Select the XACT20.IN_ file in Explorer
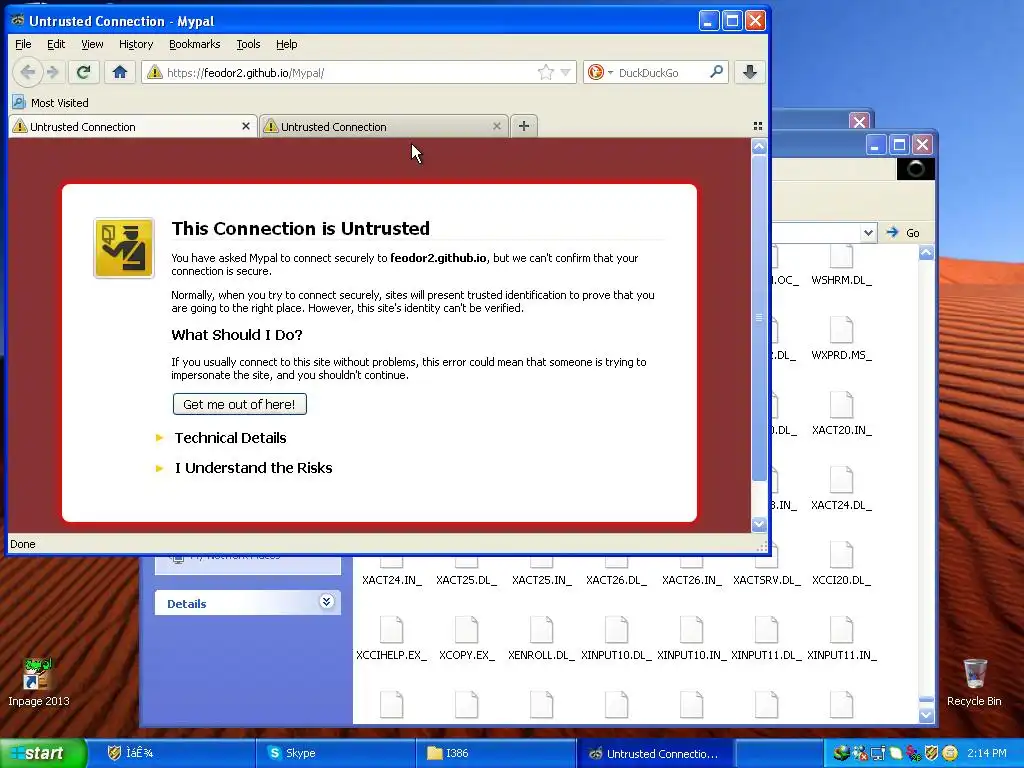The image size is (1024, 768). [841, 414]
